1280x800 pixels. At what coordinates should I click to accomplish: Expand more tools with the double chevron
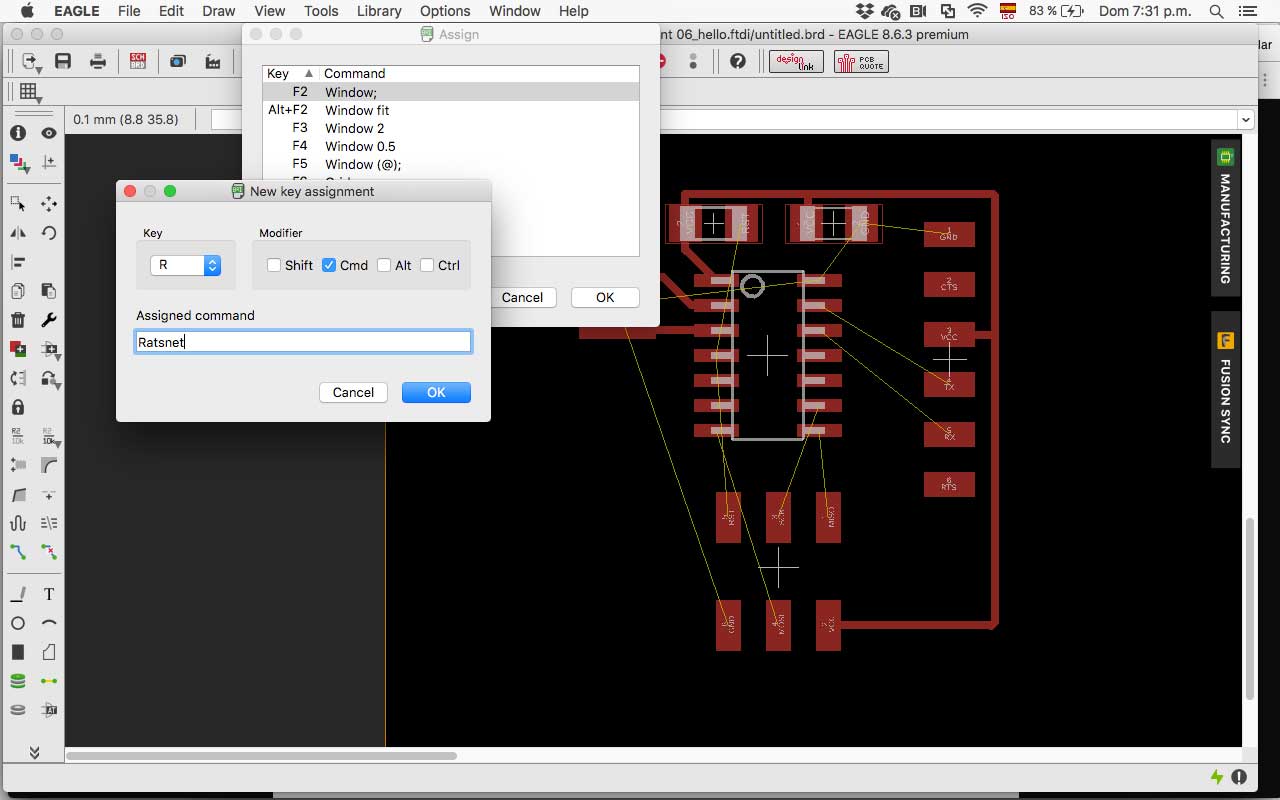point(33,752)
